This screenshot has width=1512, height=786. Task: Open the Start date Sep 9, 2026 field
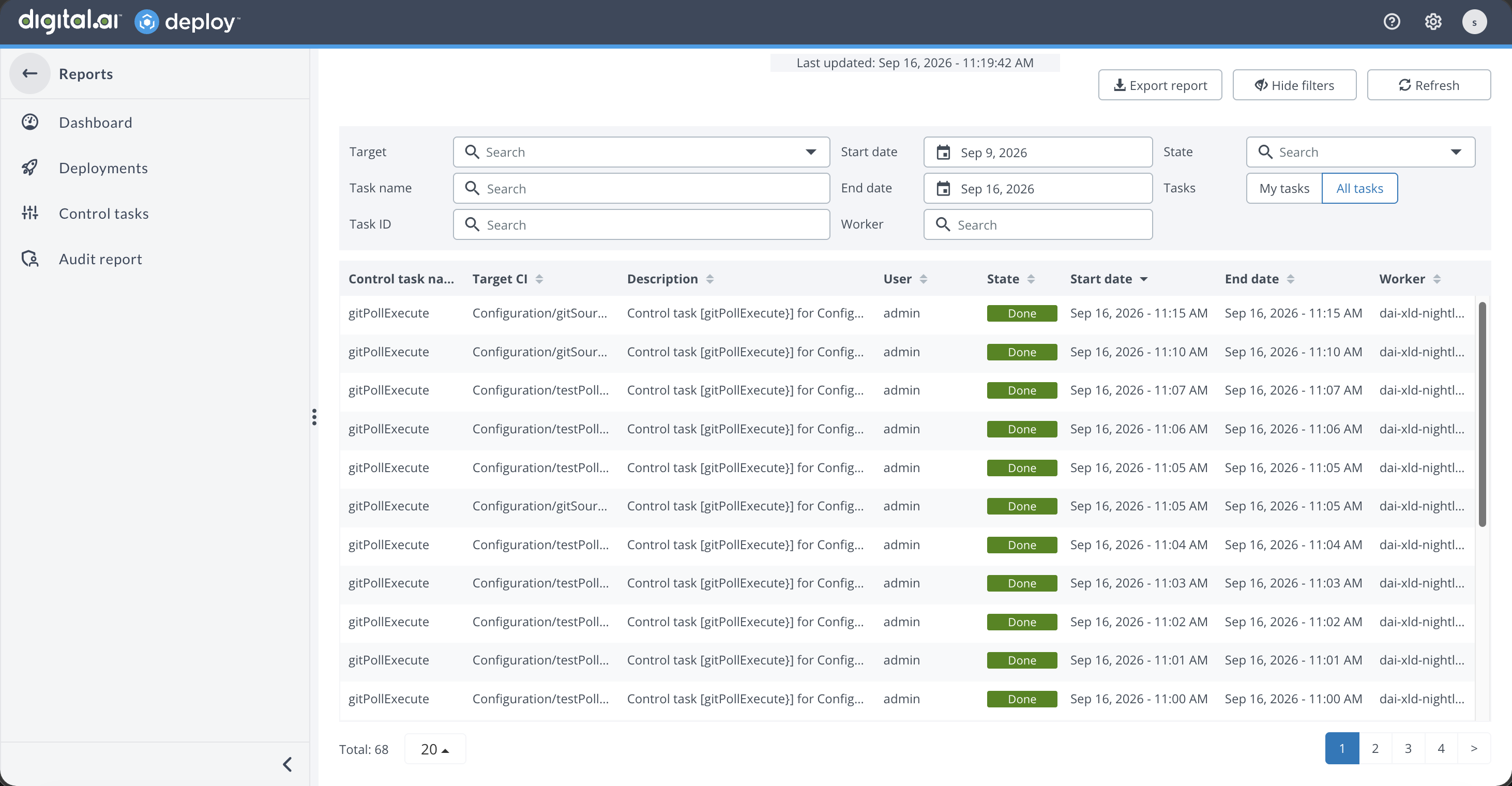click(x=1038, y=152)
